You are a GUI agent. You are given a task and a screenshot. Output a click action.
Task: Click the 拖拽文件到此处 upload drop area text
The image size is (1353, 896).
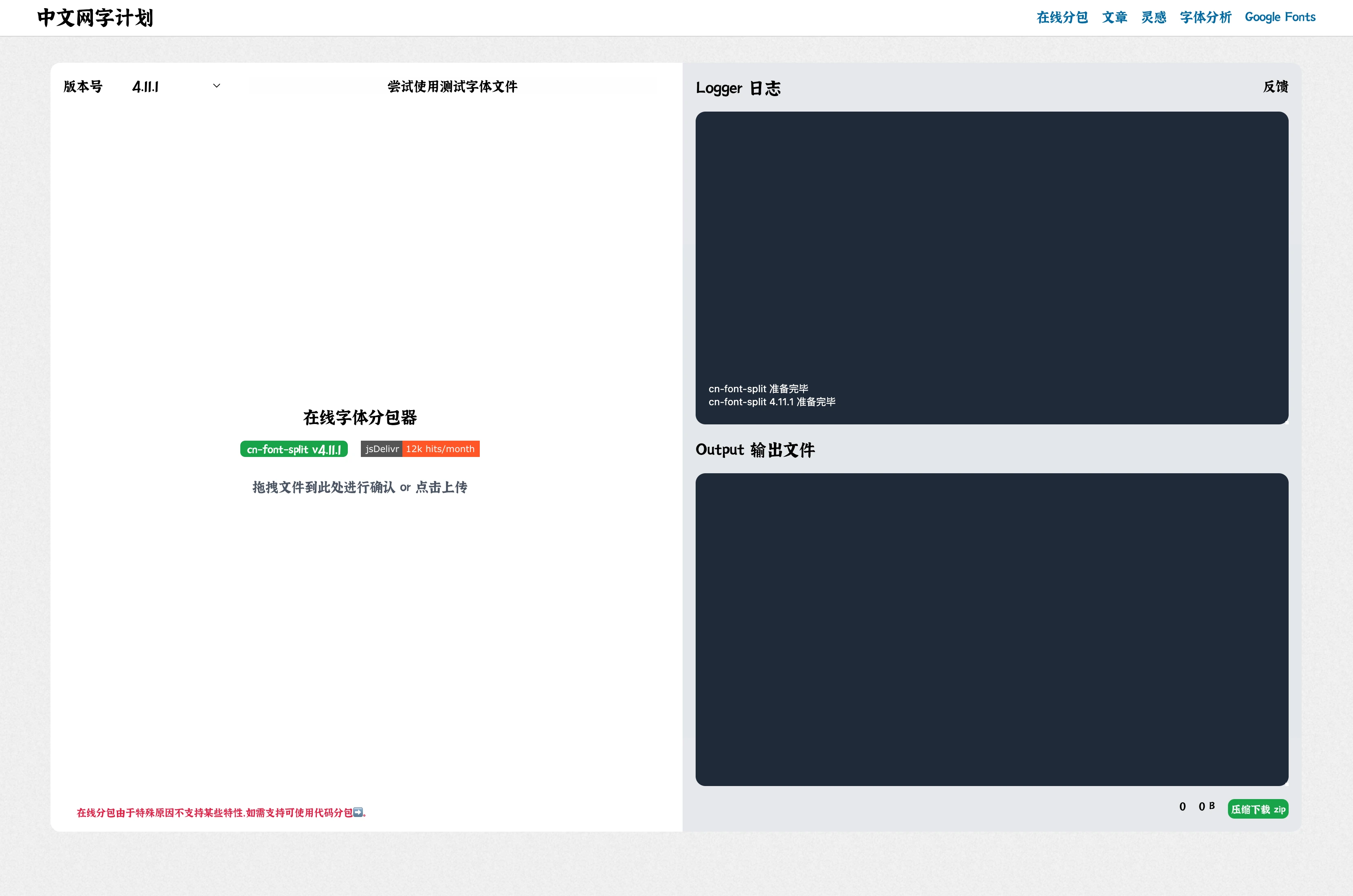coord(360,487)
